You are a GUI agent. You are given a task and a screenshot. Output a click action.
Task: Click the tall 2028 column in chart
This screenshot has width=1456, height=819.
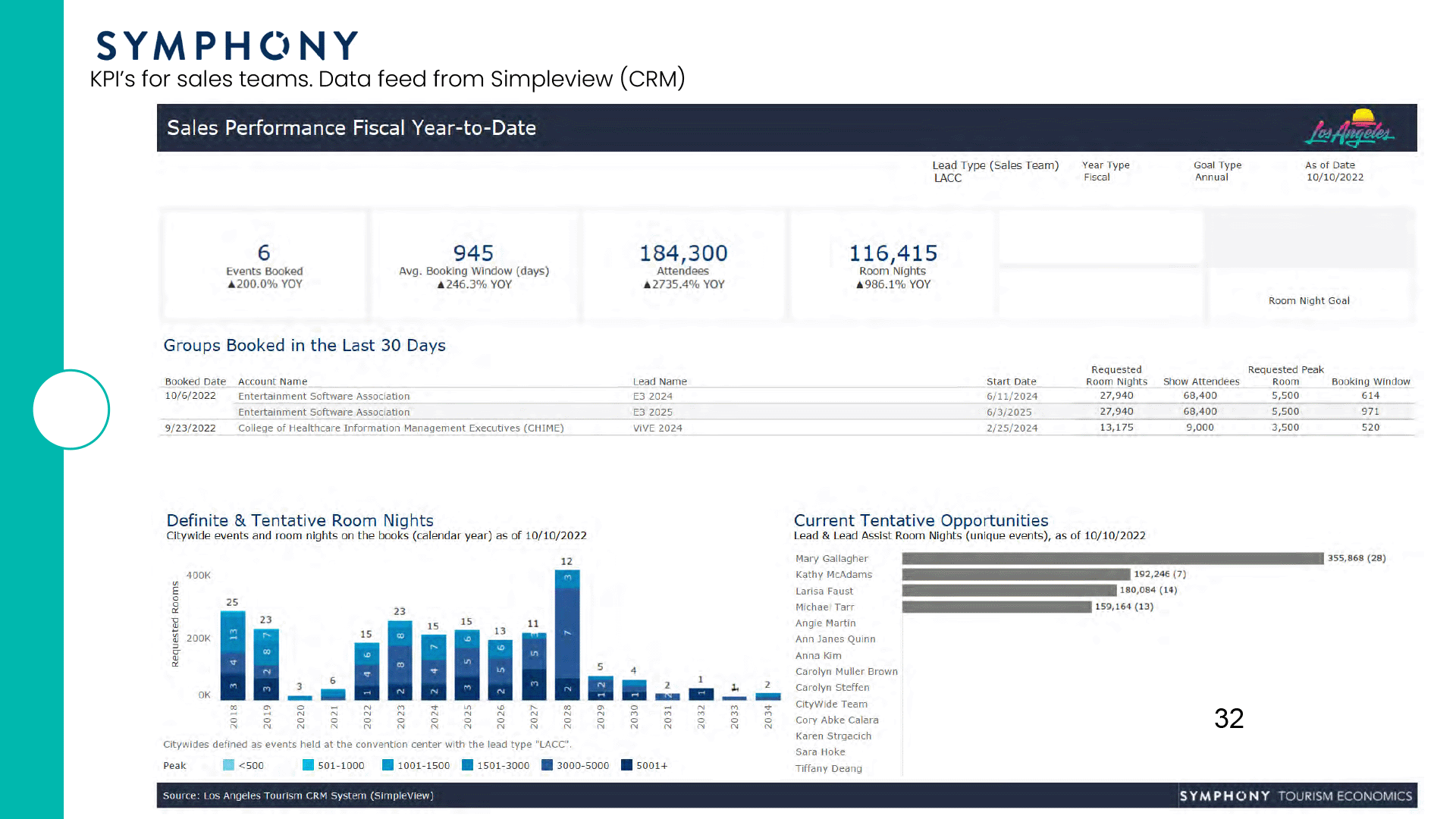click(567, 633)
